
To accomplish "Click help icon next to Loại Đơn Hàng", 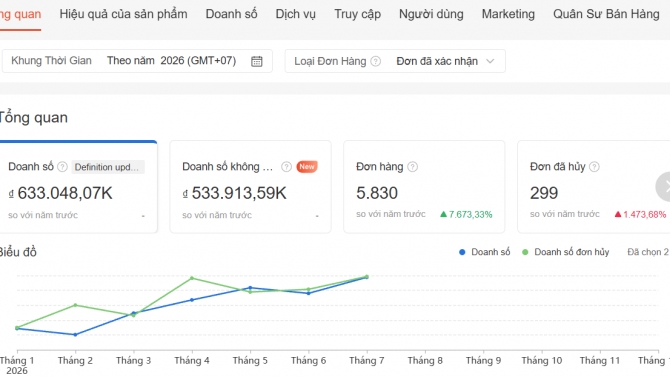I will [376, 61].
